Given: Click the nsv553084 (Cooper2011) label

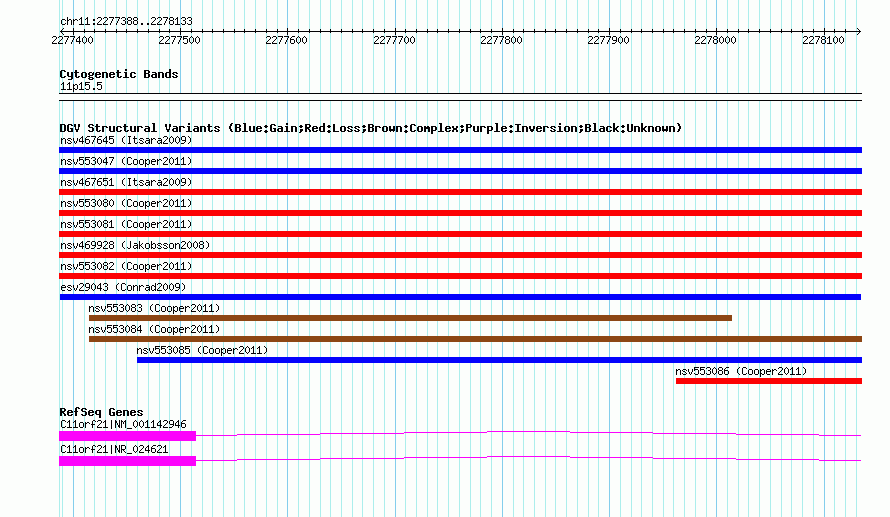Looking at the screenshot, I should (154, 329).
